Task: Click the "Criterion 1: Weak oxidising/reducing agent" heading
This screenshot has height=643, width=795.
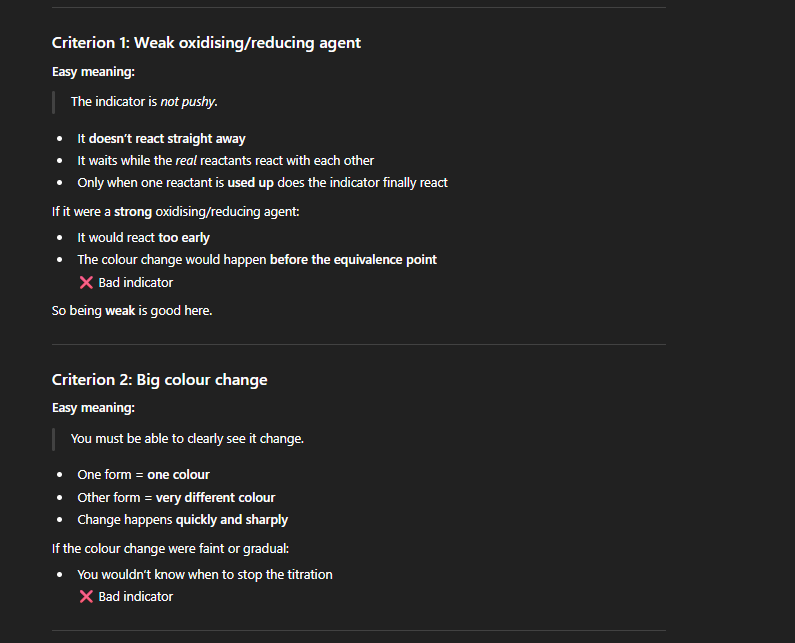Action: [206, 43]
